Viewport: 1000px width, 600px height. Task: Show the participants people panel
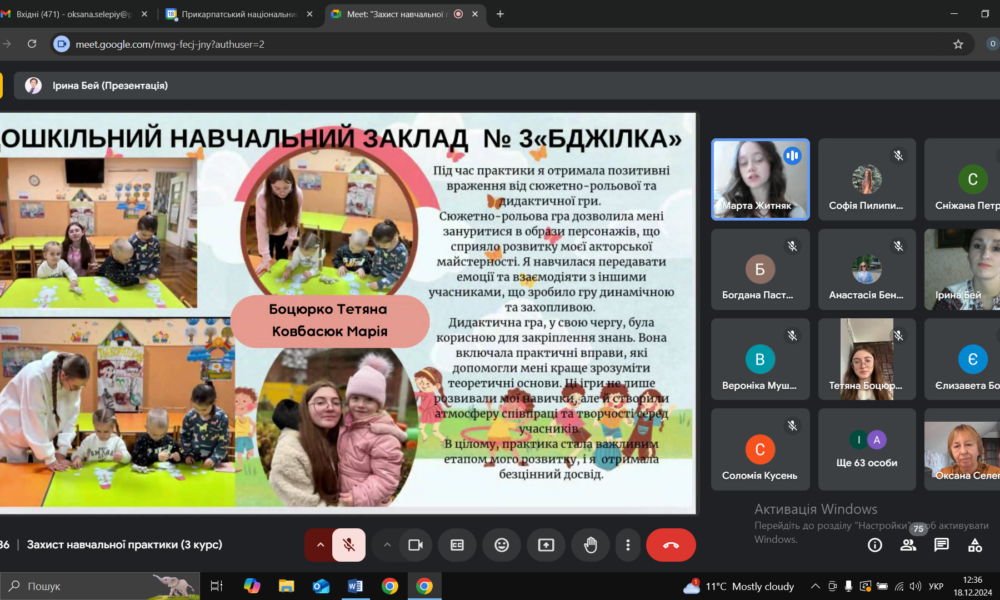pyautogui.click(x=908, y=545)
